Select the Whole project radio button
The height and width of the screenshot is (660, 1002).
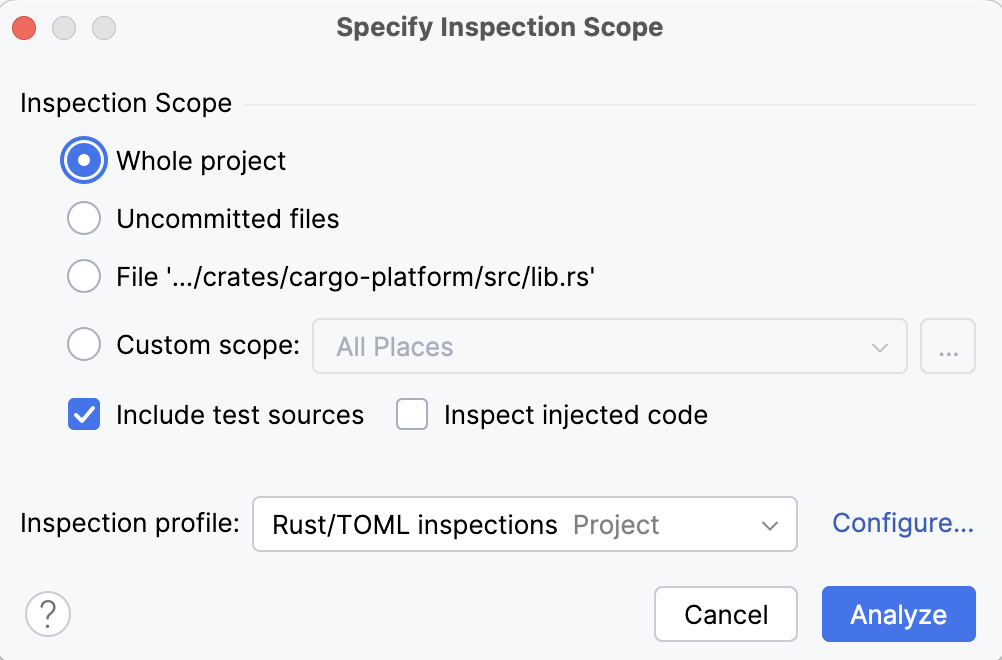(84, 161)
